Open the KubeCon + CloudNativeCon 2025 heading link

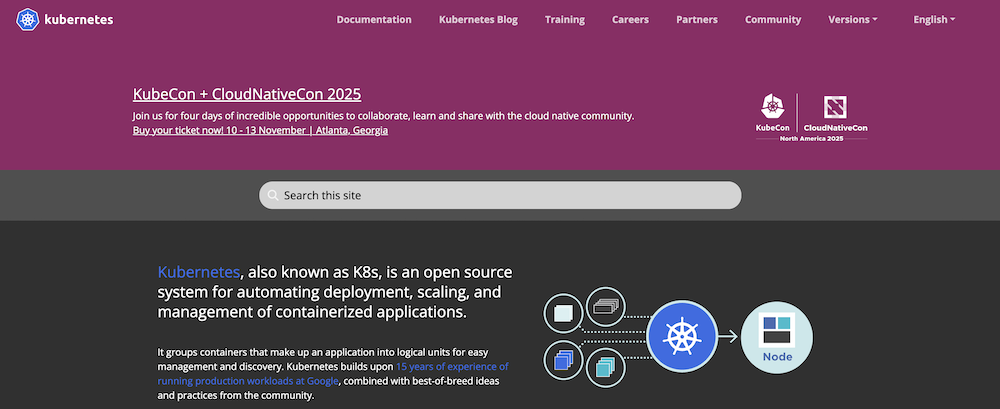pyautogui.click(x=247, y=94)
